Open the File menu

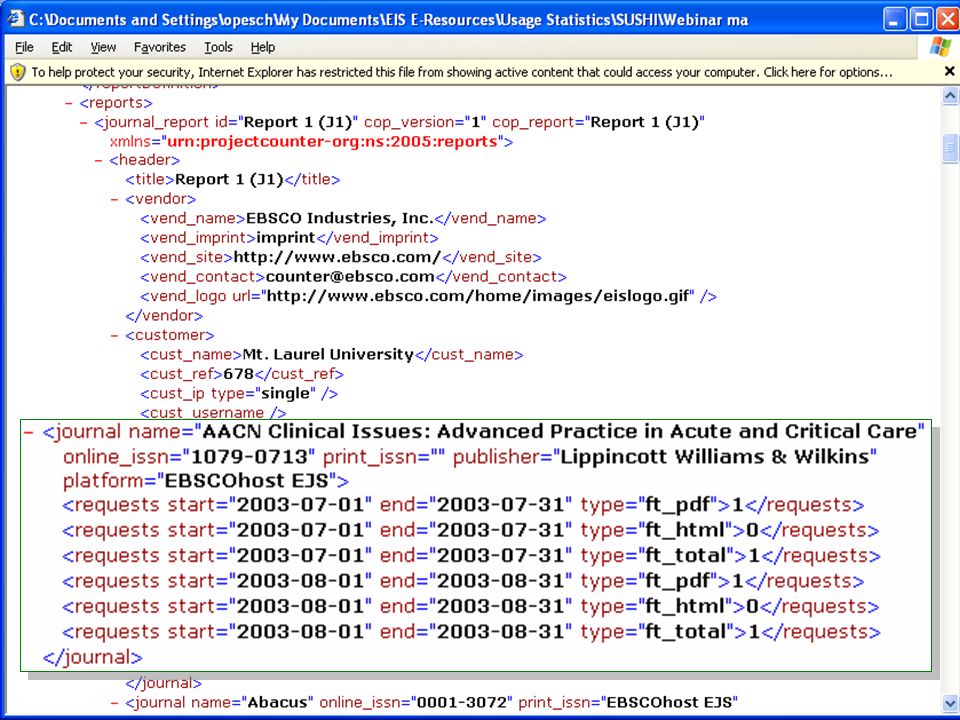click(24, 47)
